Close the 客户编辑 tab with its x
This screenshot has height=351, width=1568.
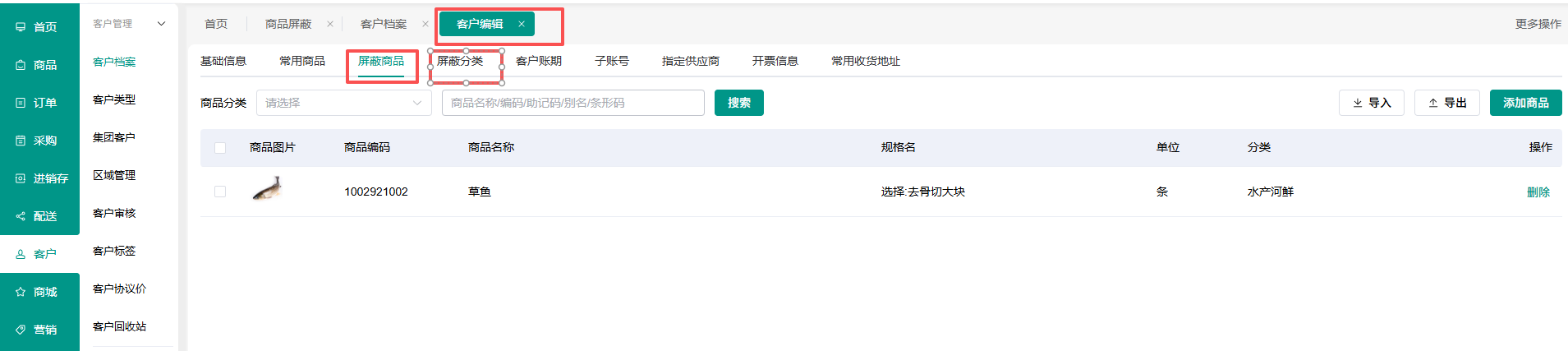click(522, 24)
